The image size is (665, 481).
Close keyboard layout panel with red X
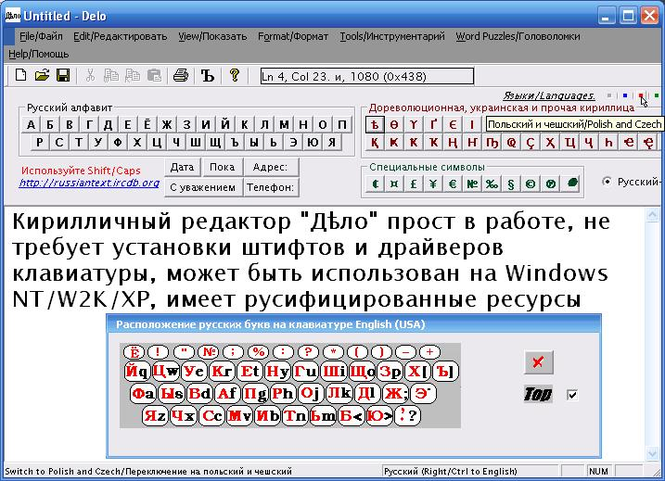click(x=539, y=362)
